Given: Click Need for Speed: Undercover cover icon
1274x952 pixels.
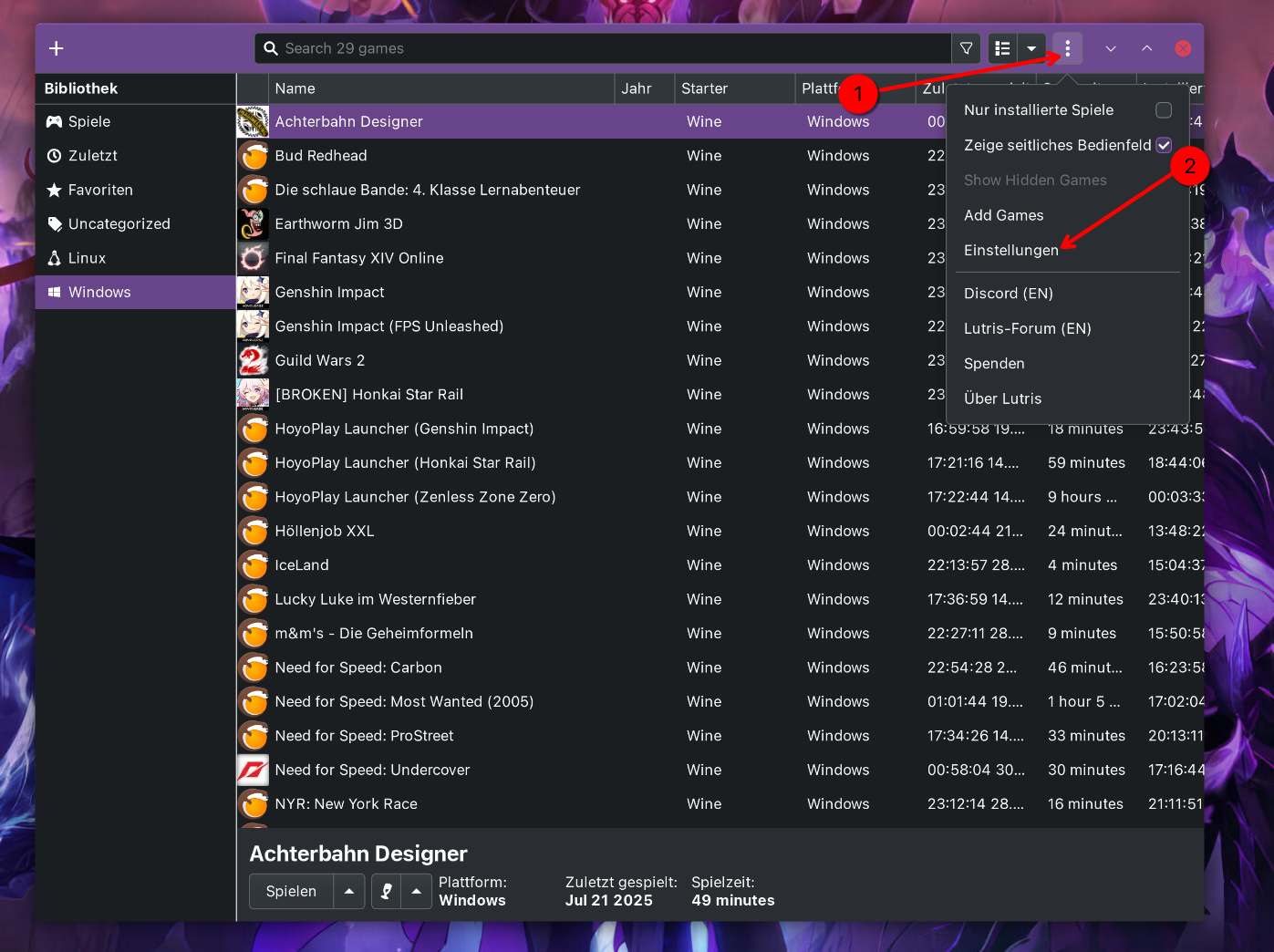Looking at the screenshot, I should [253, 770].
